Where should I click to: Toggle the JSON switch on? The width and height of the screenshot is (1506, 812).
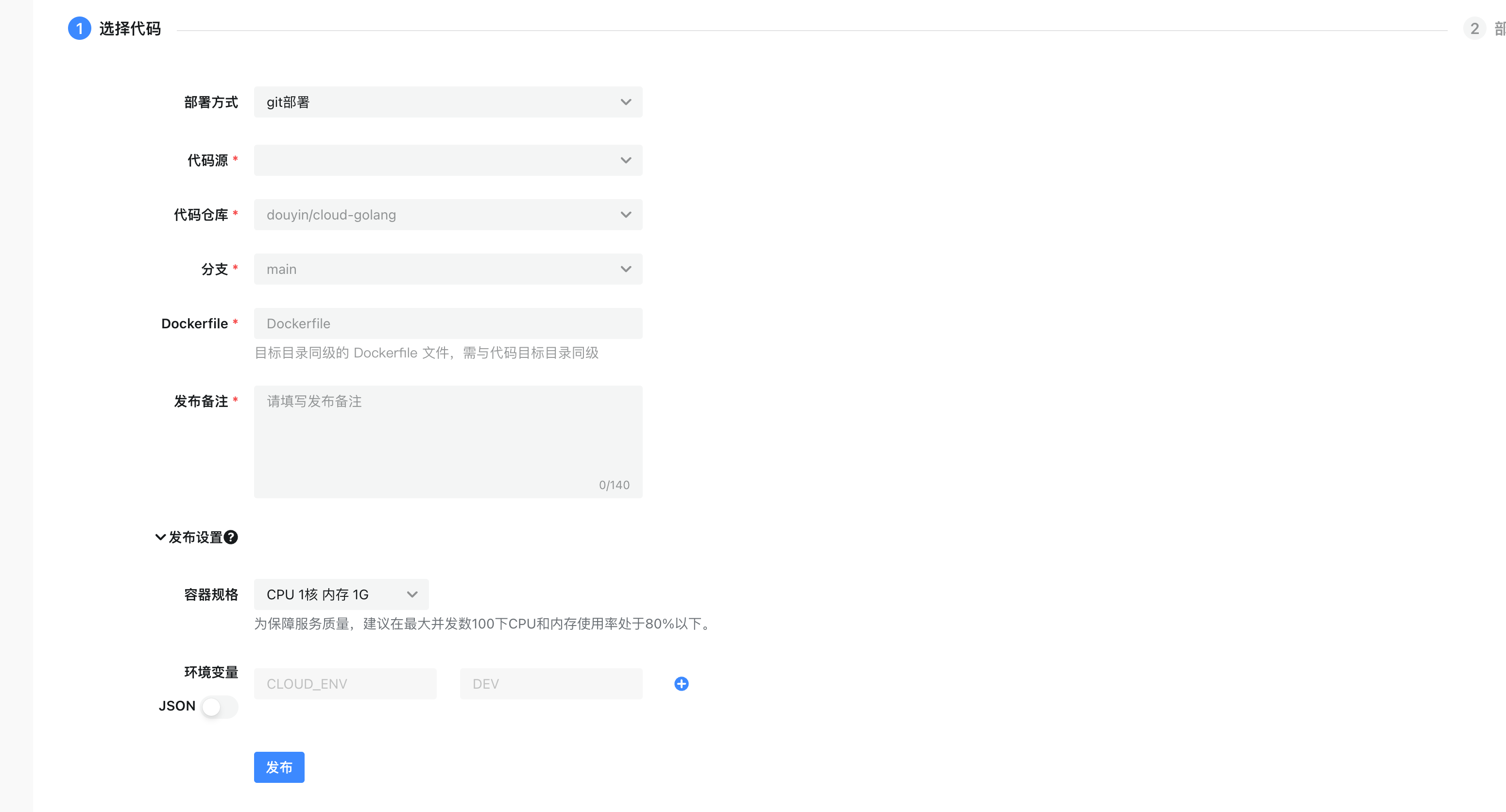tap(219, 706)
